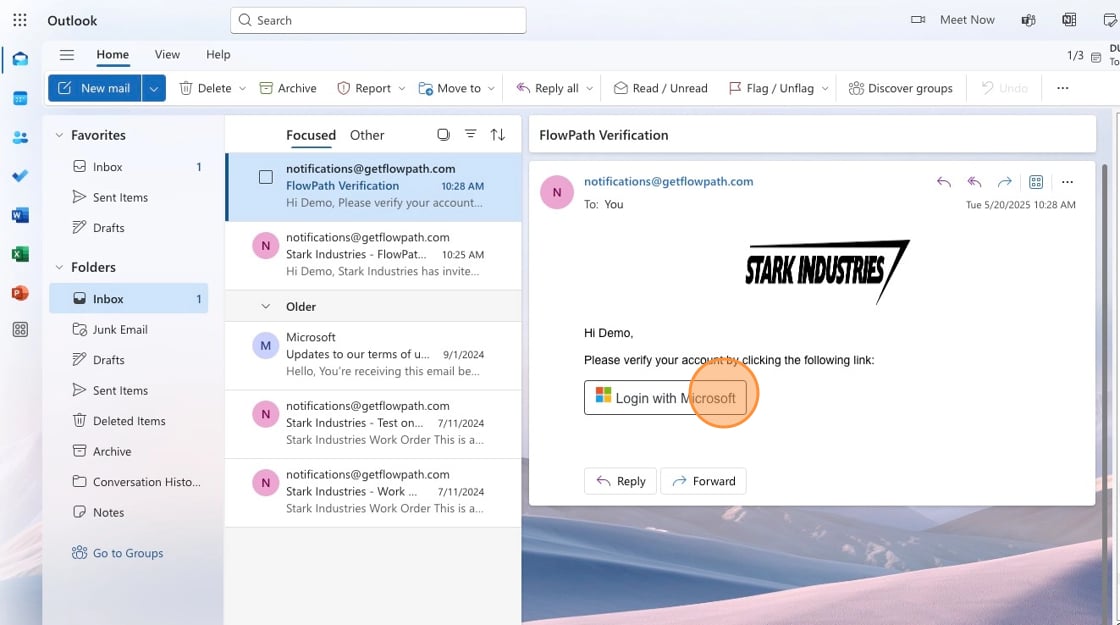1120x625 pixels.
Task: Click the Teams icon in header
Action: pos(1029,20)
